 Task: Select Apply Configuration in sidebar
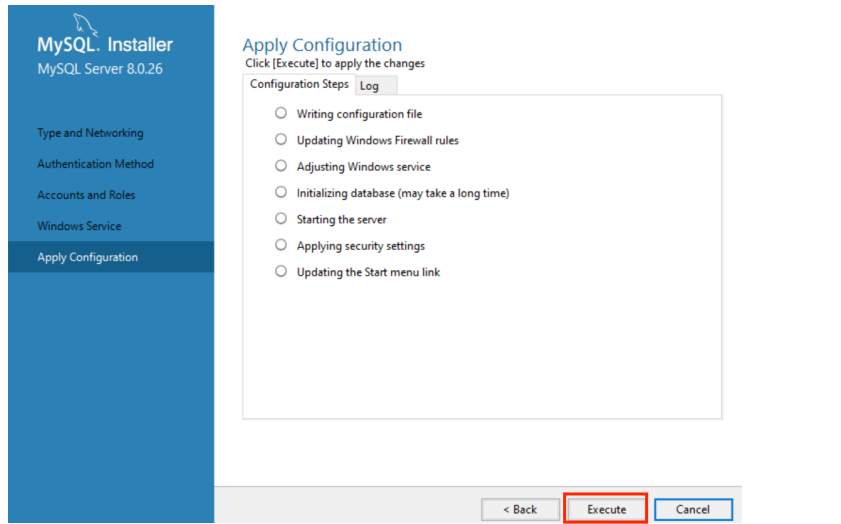(x=111, y=257)
